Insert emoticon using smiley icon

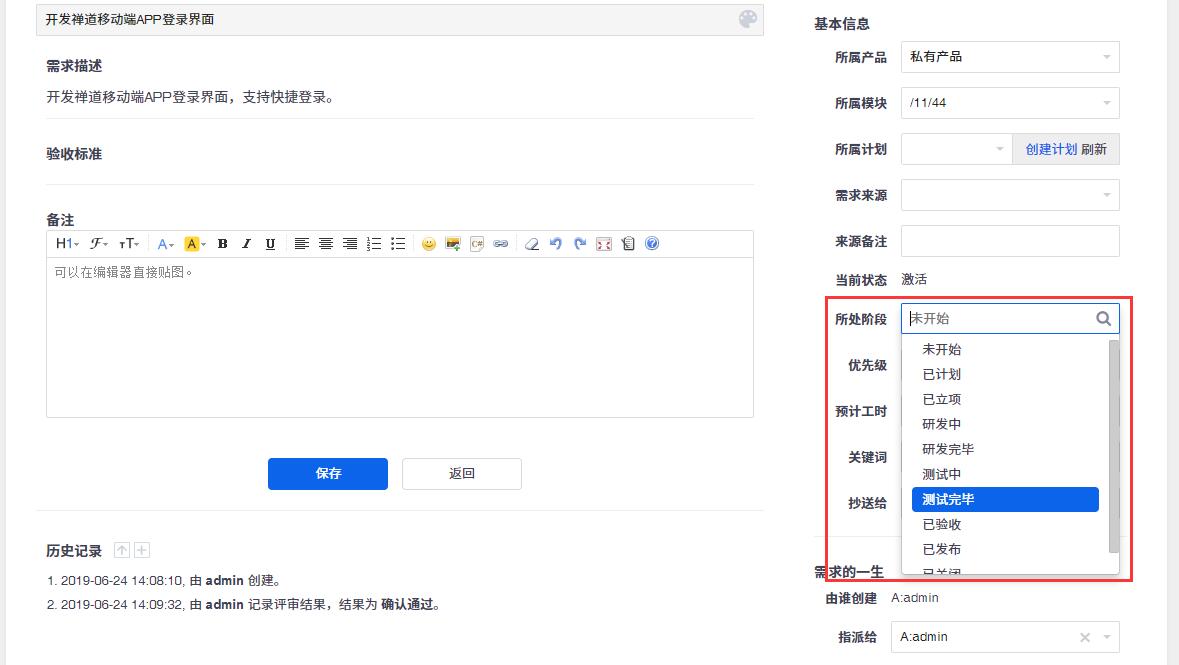point(429,244)
